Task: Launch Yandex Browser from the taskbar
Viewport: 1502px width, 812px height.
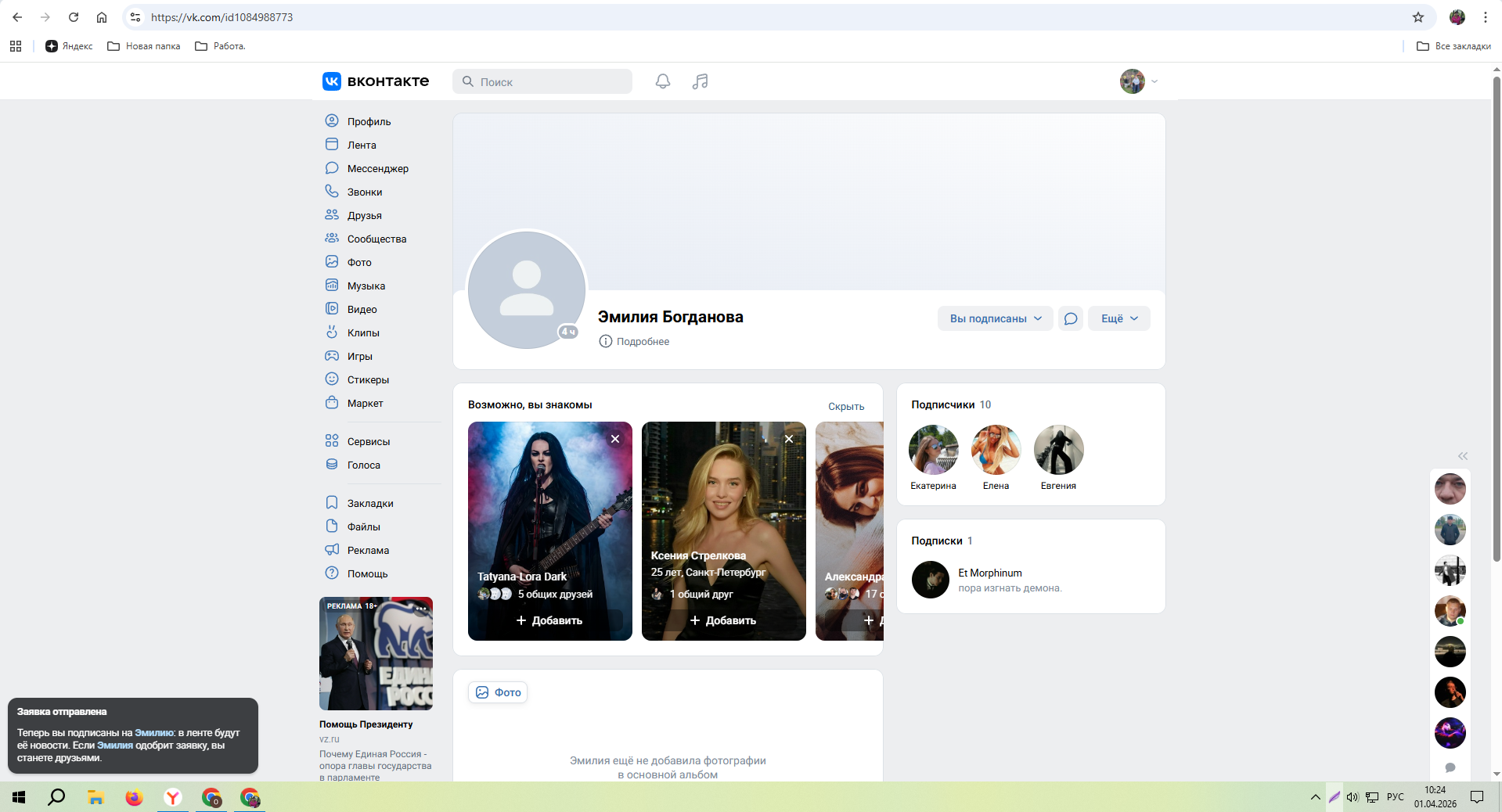Action: click(173, 797)
